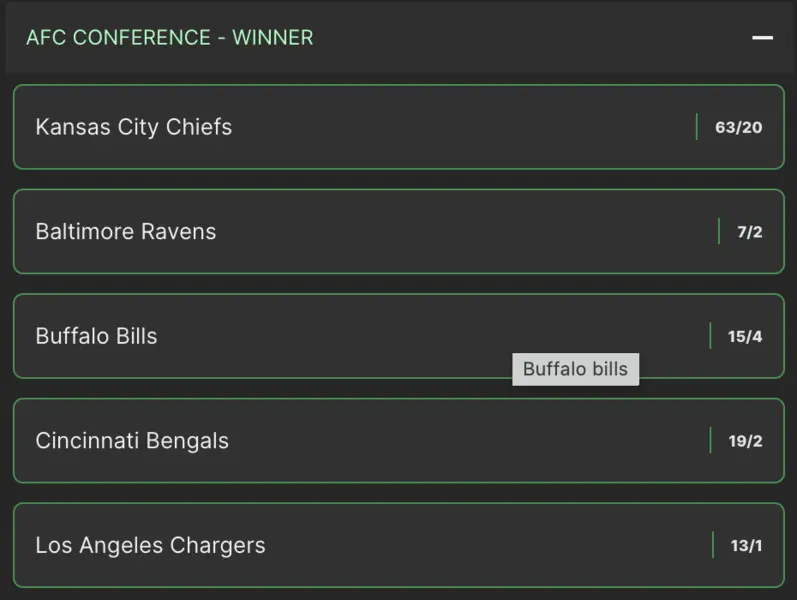Screen dimensions: 797x600
Task: Collapse the AFC Conference Winner section
Action: pyautogui.click(x=763, y=38)
